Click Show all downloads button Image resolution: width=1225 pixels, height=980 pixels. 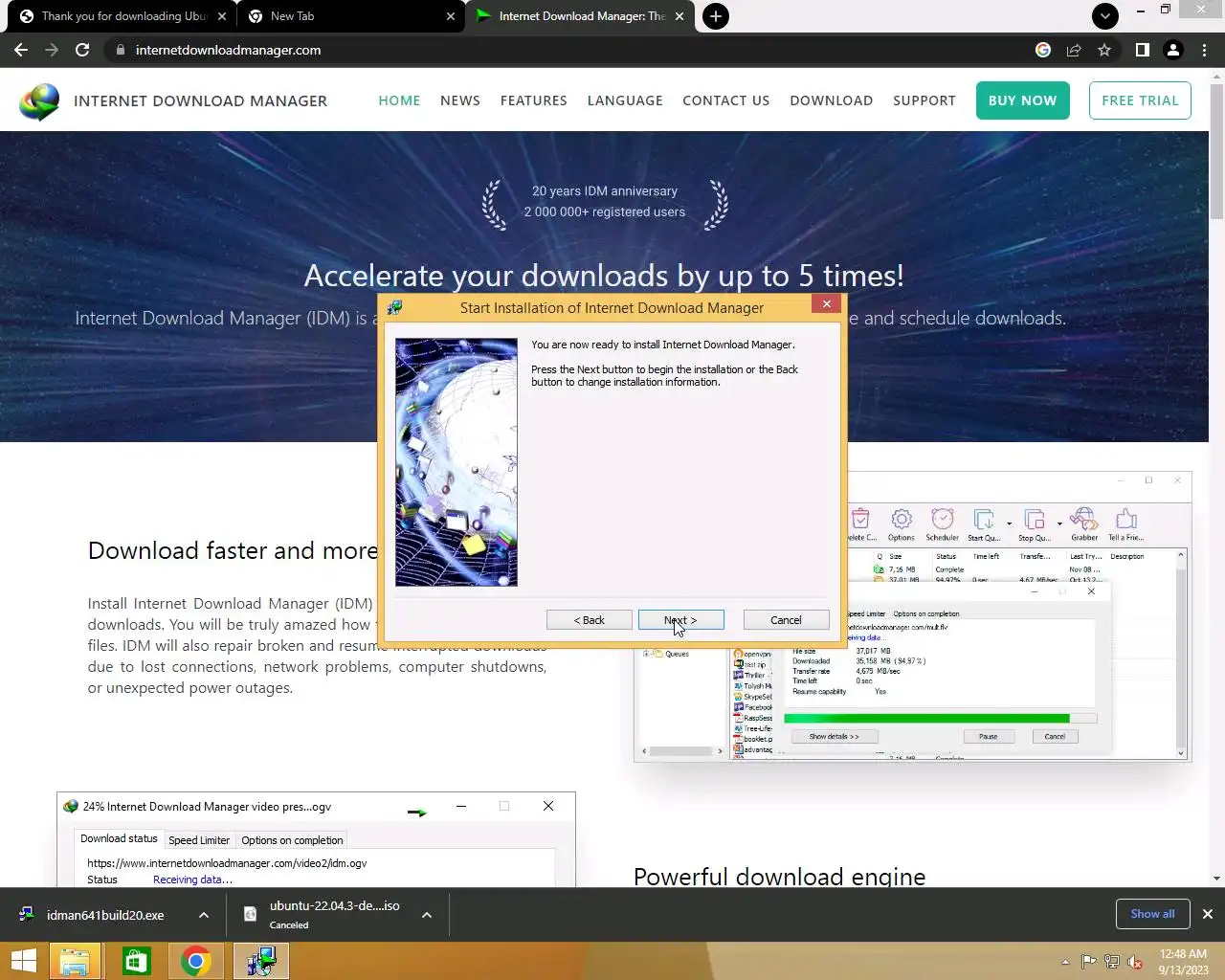[1152, 914]
